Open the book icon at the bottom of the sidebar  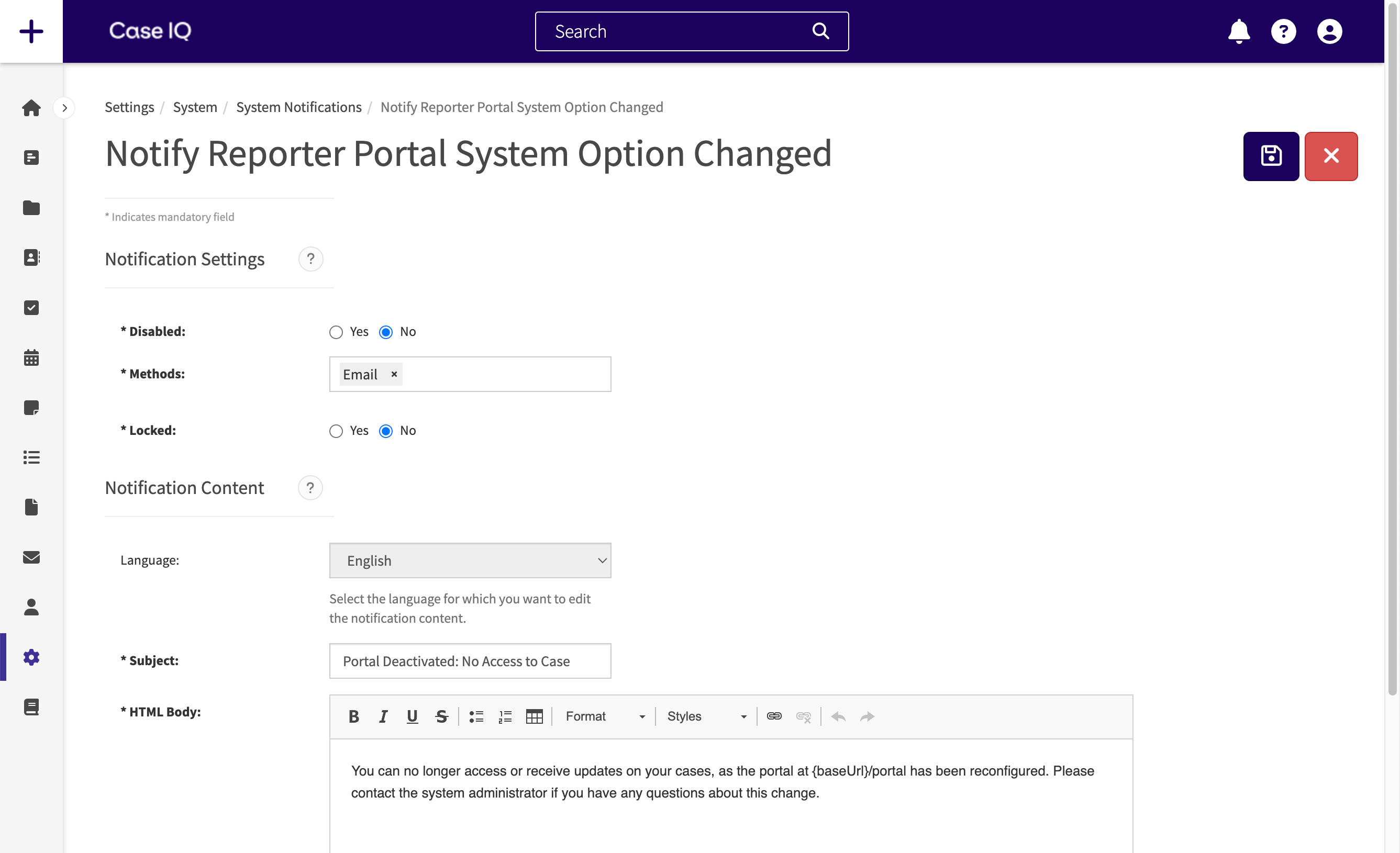(31, 707)
